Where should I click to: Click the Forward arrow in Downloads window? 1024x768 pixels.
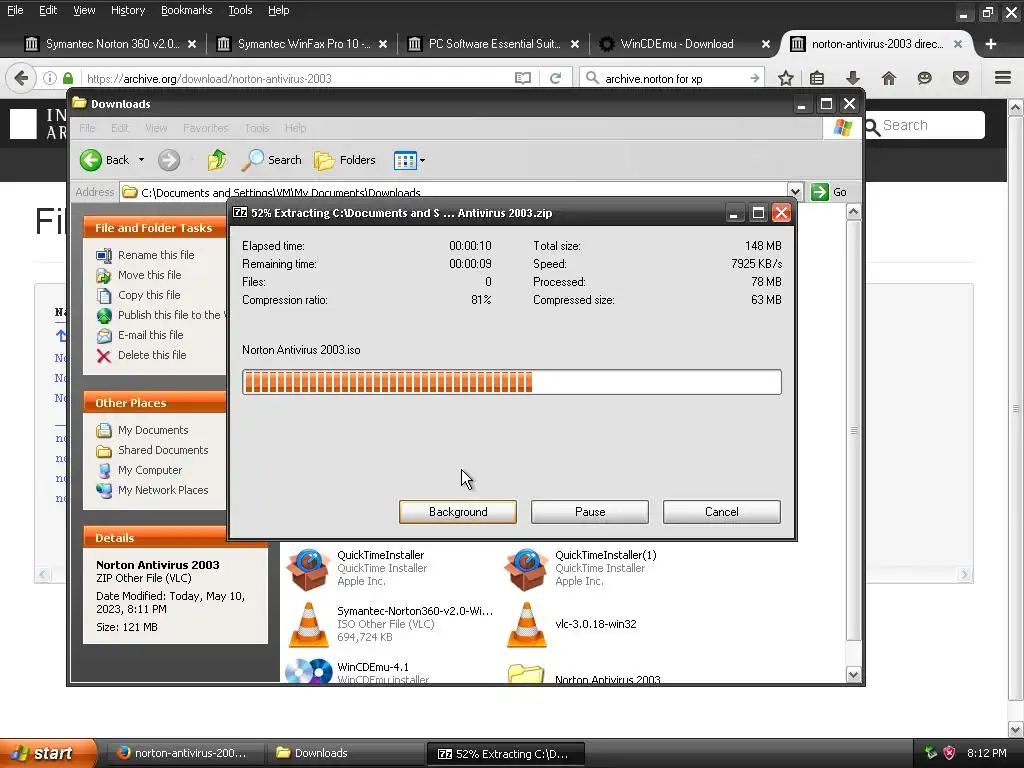168,160
